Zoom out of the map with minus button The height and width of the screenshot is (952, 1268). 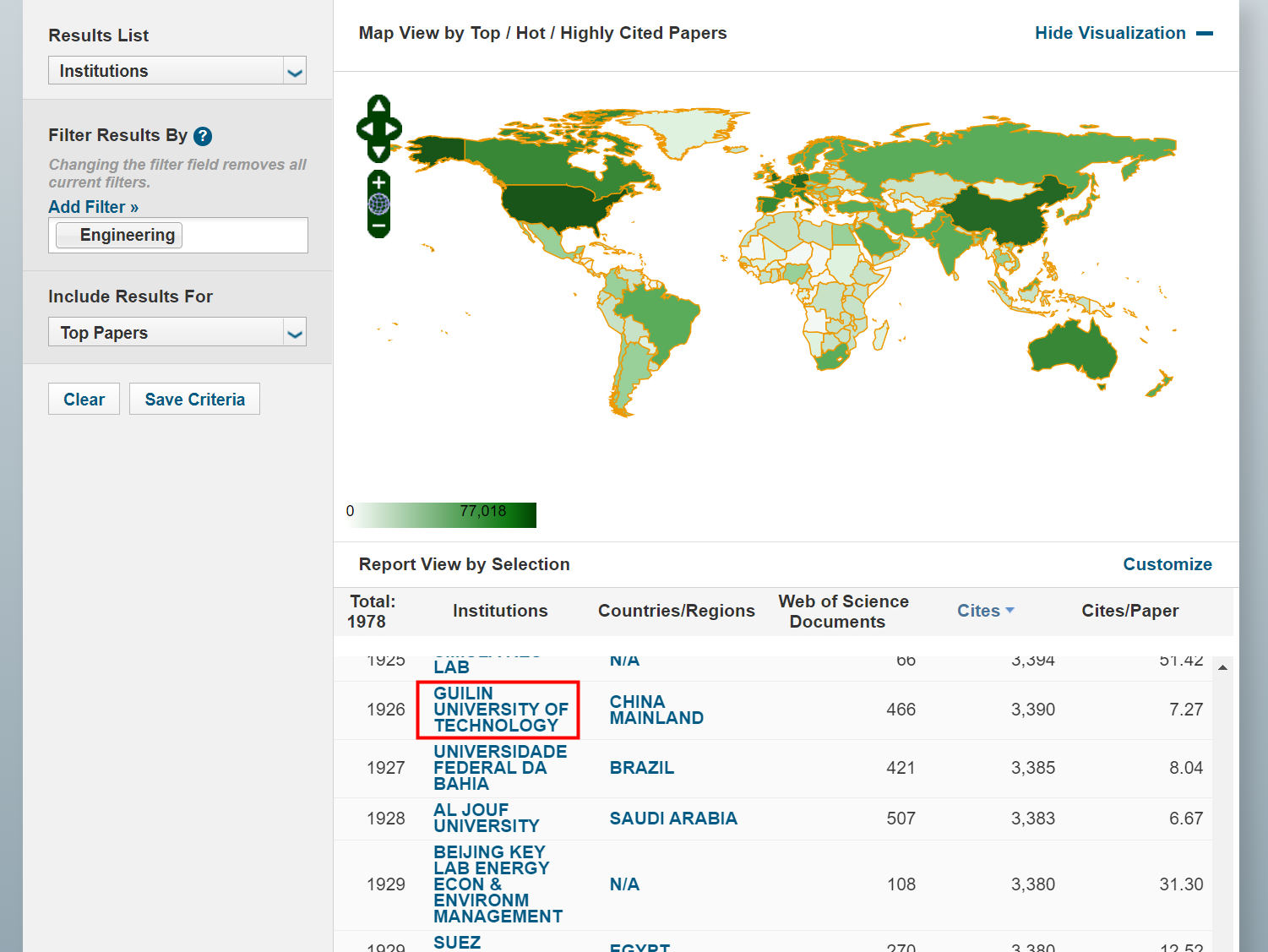pos(378,226)
